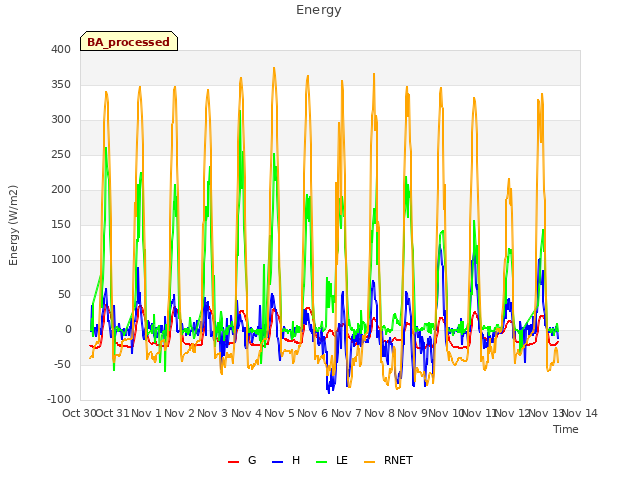The width and height of the screenshot is (640, 480).
Task: Click the Nov 14 x-axis date label
Action: tap(580, 413)
